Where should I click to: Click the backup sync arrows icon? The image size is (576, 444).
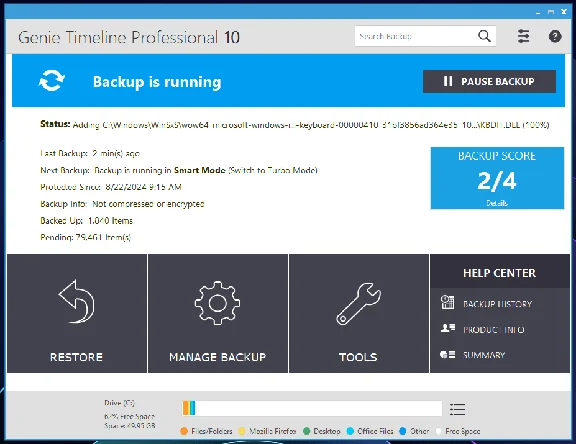coord(51,80)
